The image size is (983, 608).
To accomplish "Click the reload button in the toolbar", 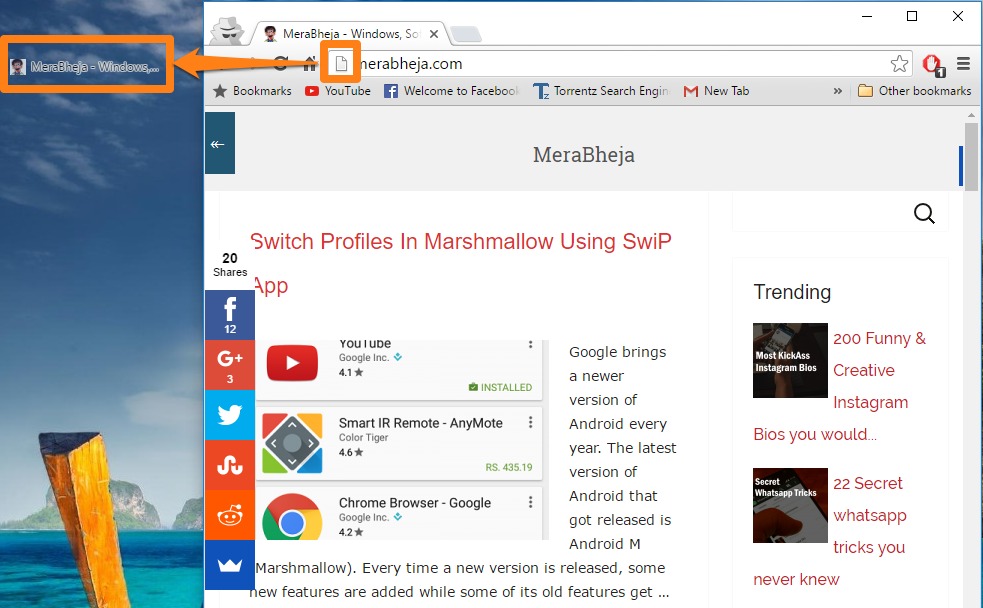I will click(280, 63).
